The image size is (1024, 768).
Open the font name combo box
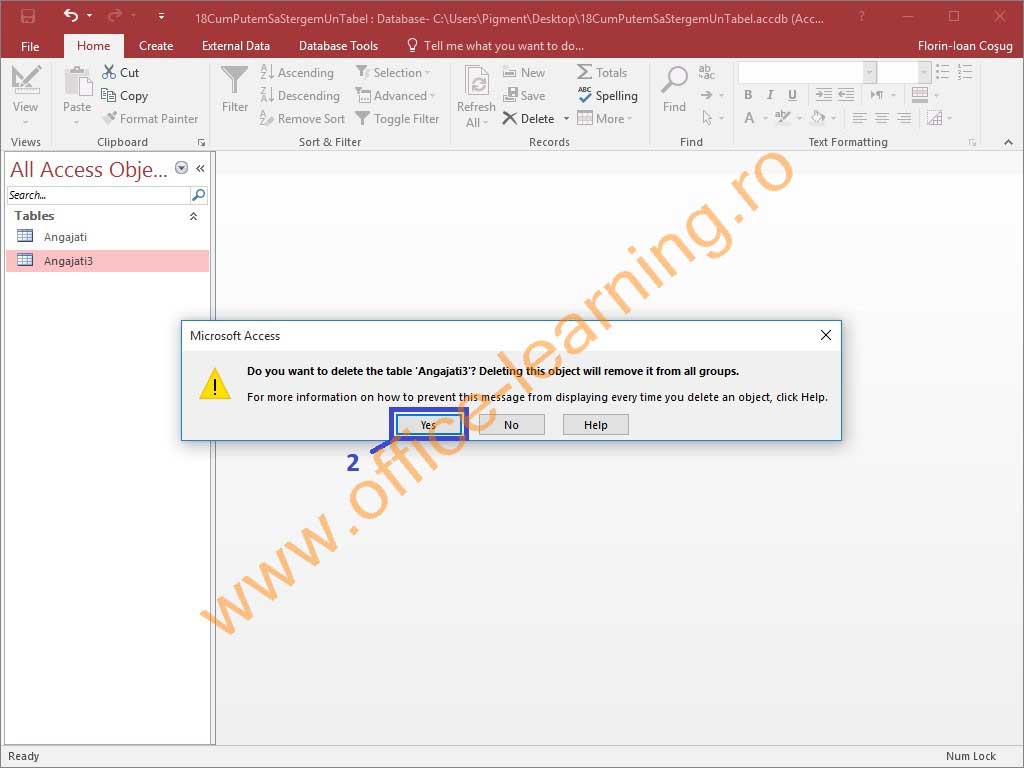pyautogui.click(x=807, y=72)
